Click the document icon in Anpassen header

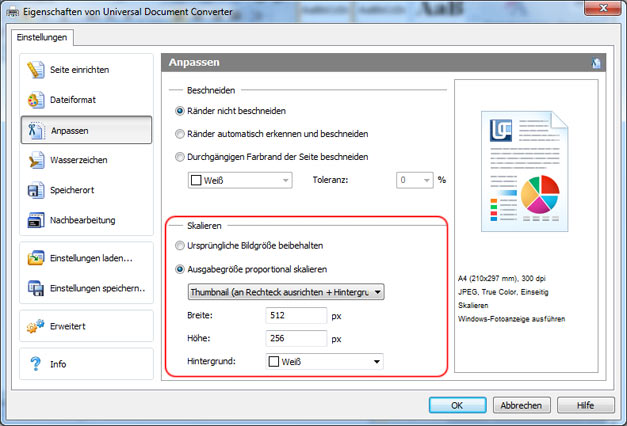point(596,63)
